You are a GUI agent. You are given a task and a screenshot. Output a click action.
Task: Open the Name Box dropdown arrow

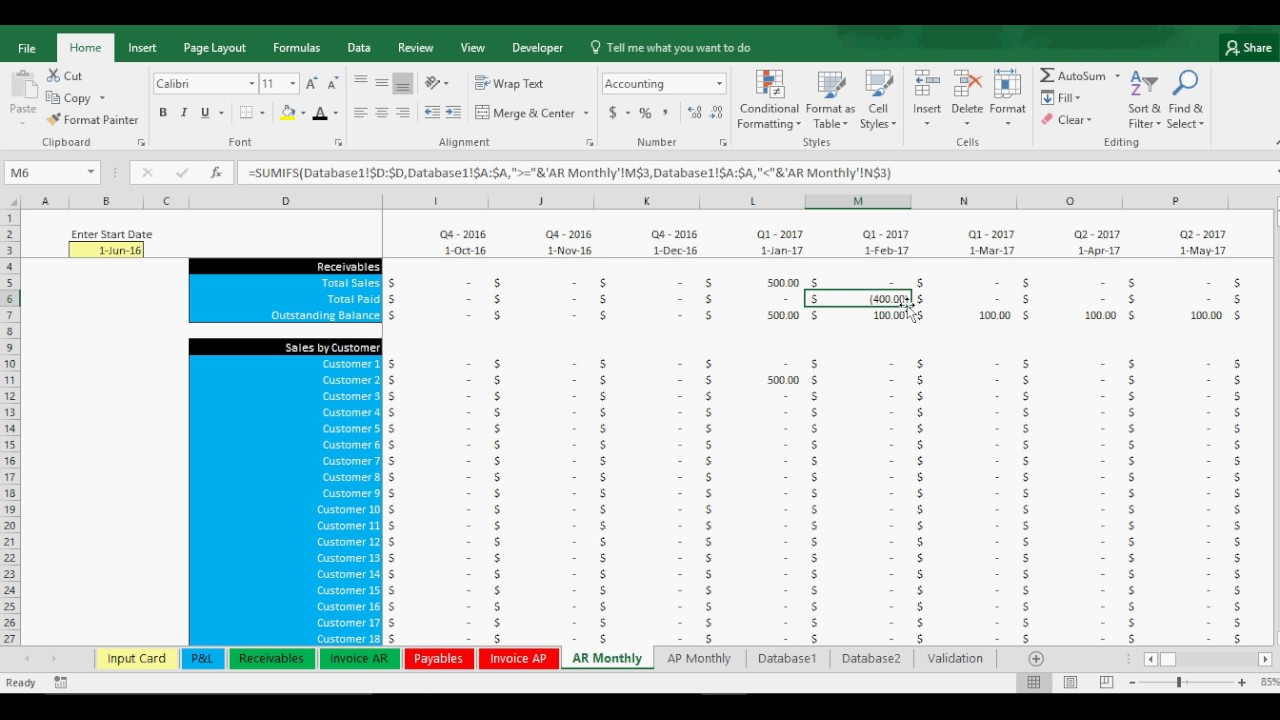(x=90, y=173)
